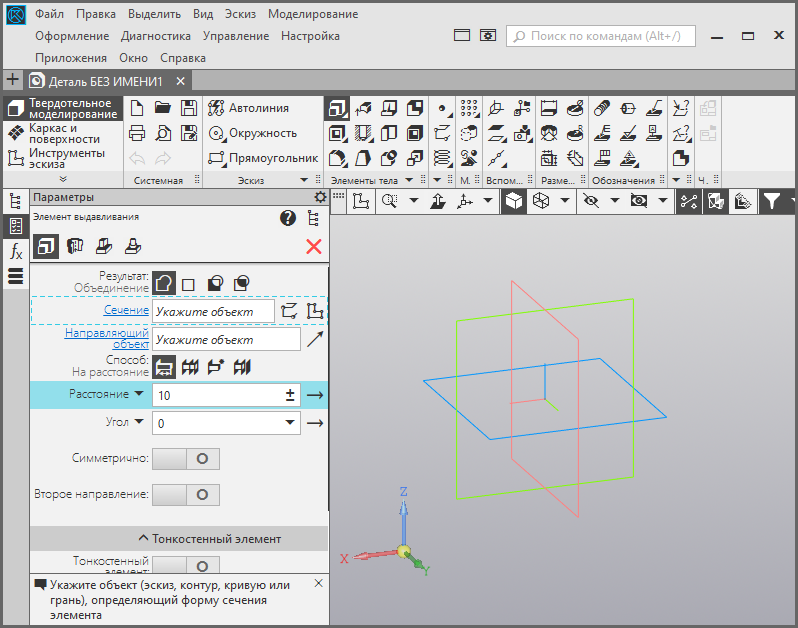Add a new document tab with plus

click(x=12, y=80)
